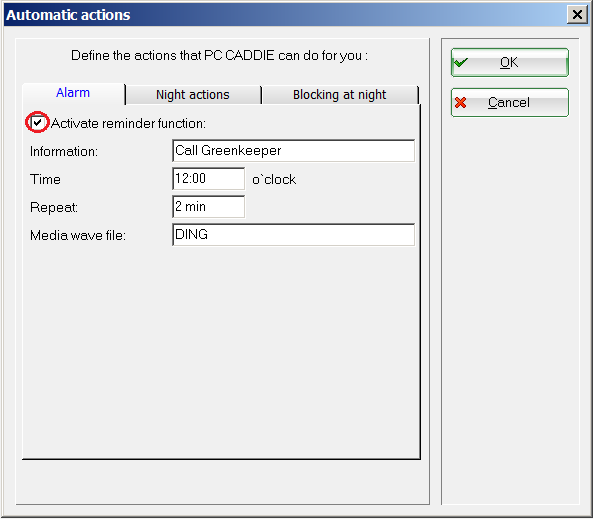This screenshot has height=519, width=593.
Task: Click the Repeat: label
Action: coord(54,207)
